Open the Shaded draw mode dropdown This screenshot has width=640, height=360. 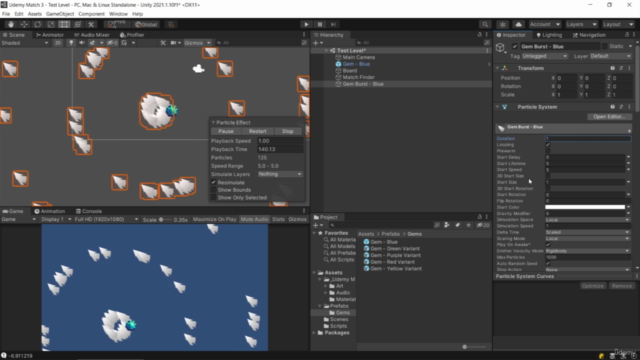(x=25, y=43)
